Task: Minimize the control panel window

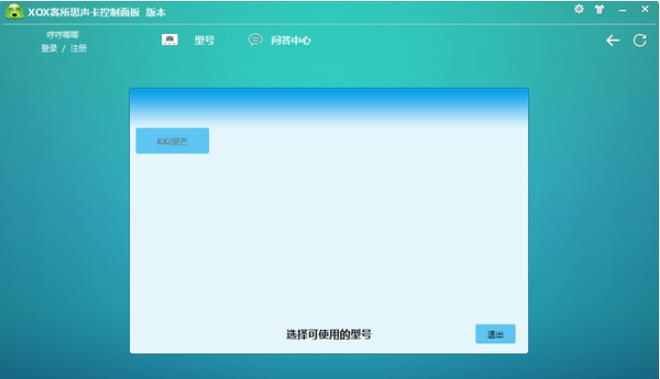Action: click(623, 10)
